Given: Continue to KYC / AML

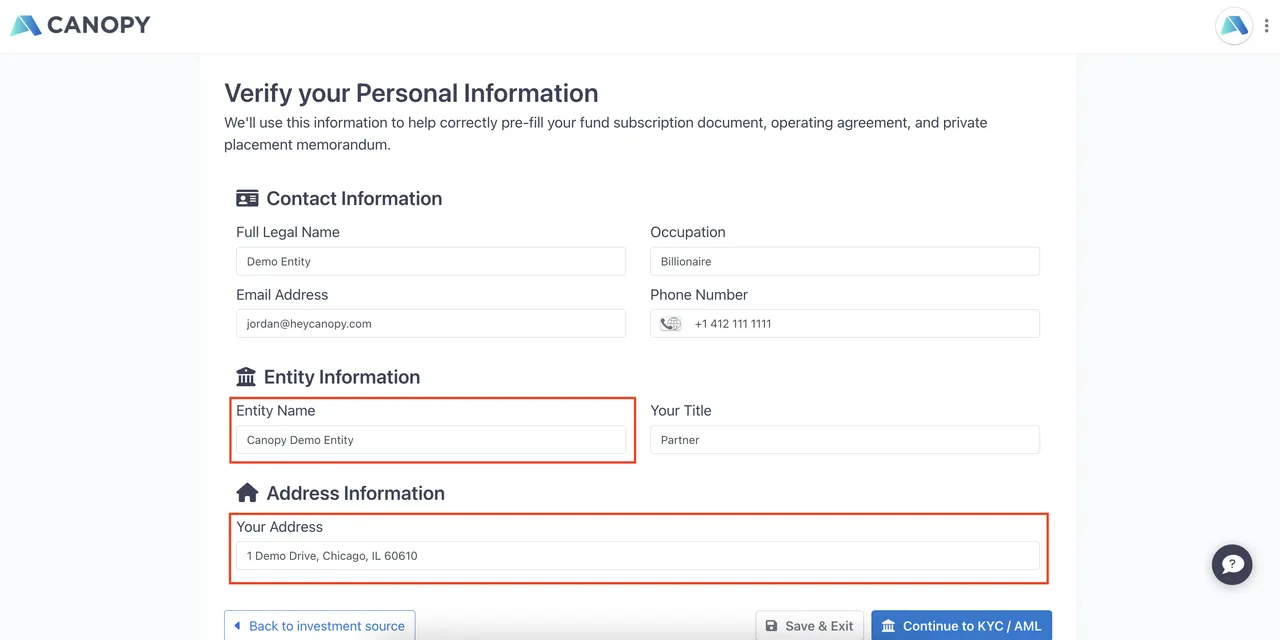Looking at the screenshot, I should [961, 626].
